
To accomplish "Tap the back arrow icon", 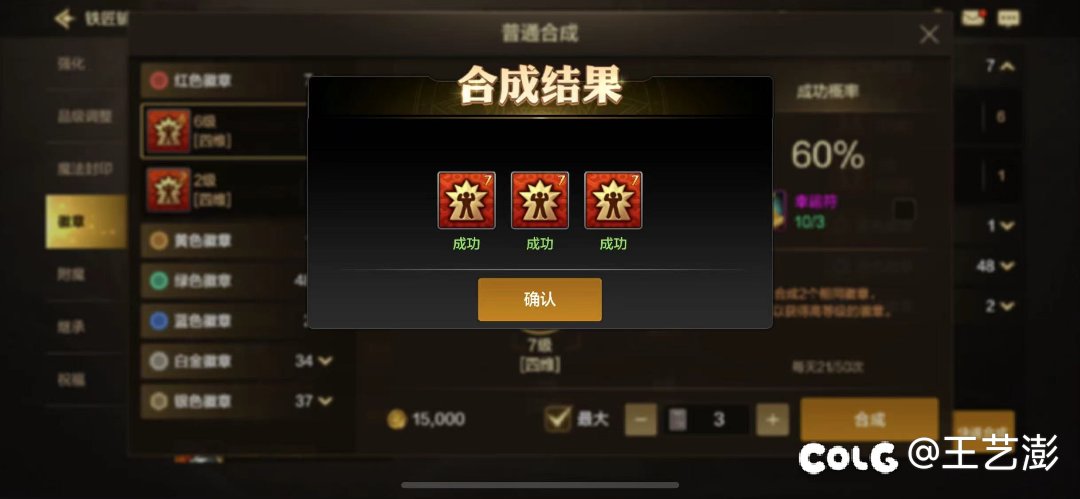I will click(65, 19).
